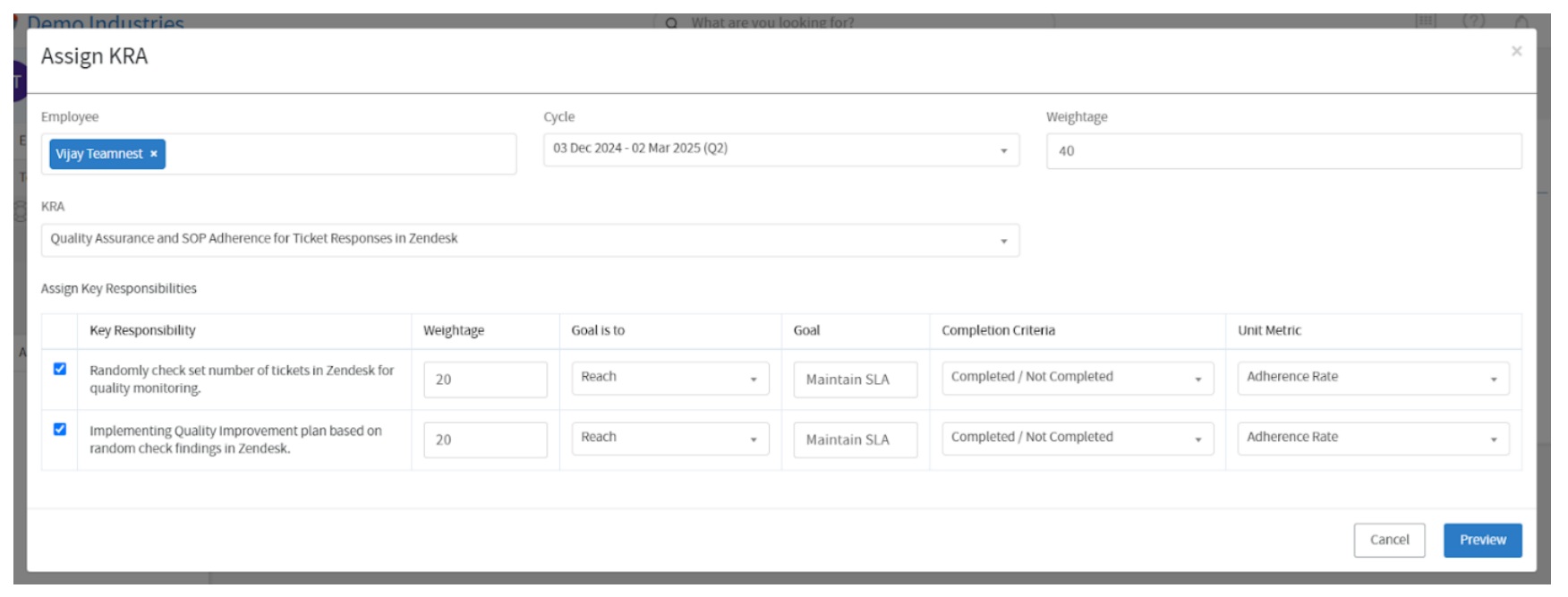Uncheck the Randomly check tickets responsibility
This screenshot has height=597, width=1568.
(60, 369)
